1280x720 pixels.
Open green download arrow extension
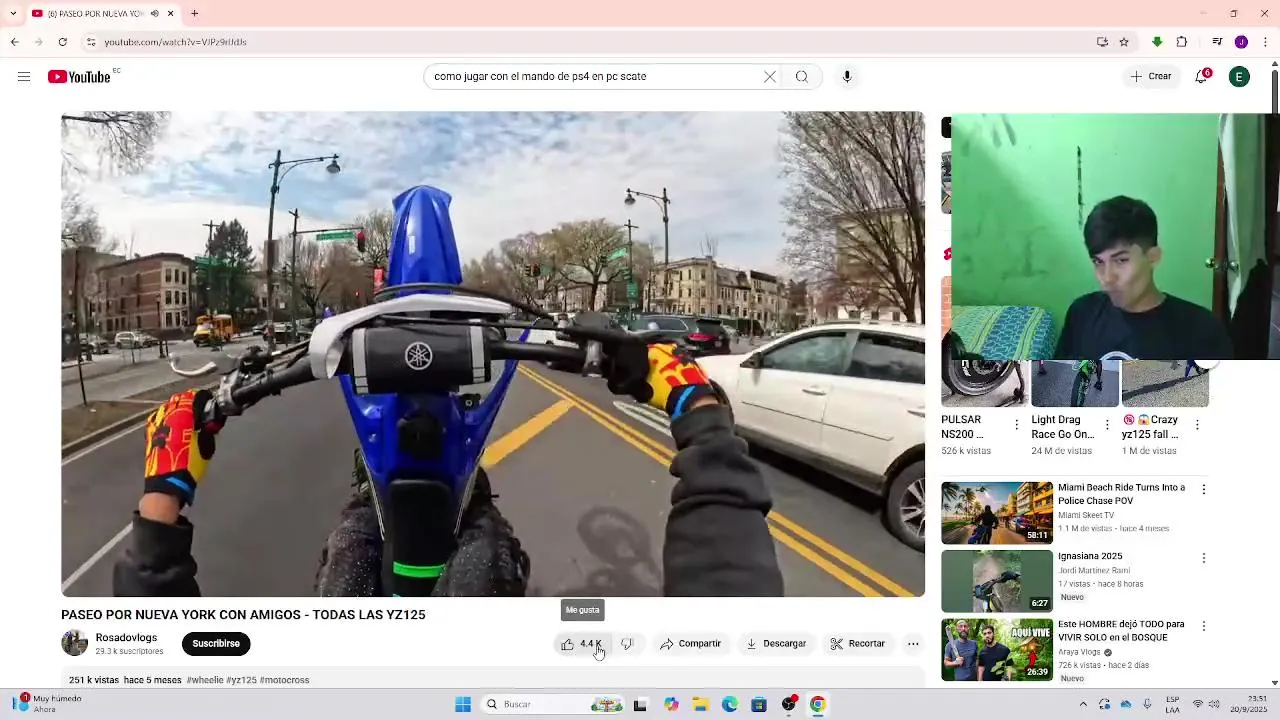(x=1157, y=42)
